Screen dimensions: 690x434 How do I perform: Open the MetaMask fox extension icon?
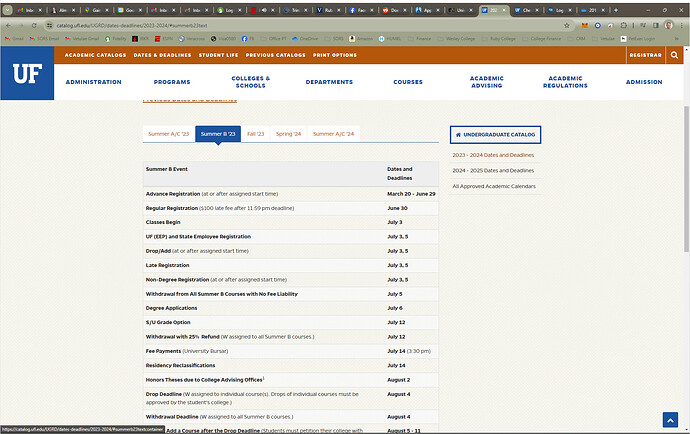point(584,26)
